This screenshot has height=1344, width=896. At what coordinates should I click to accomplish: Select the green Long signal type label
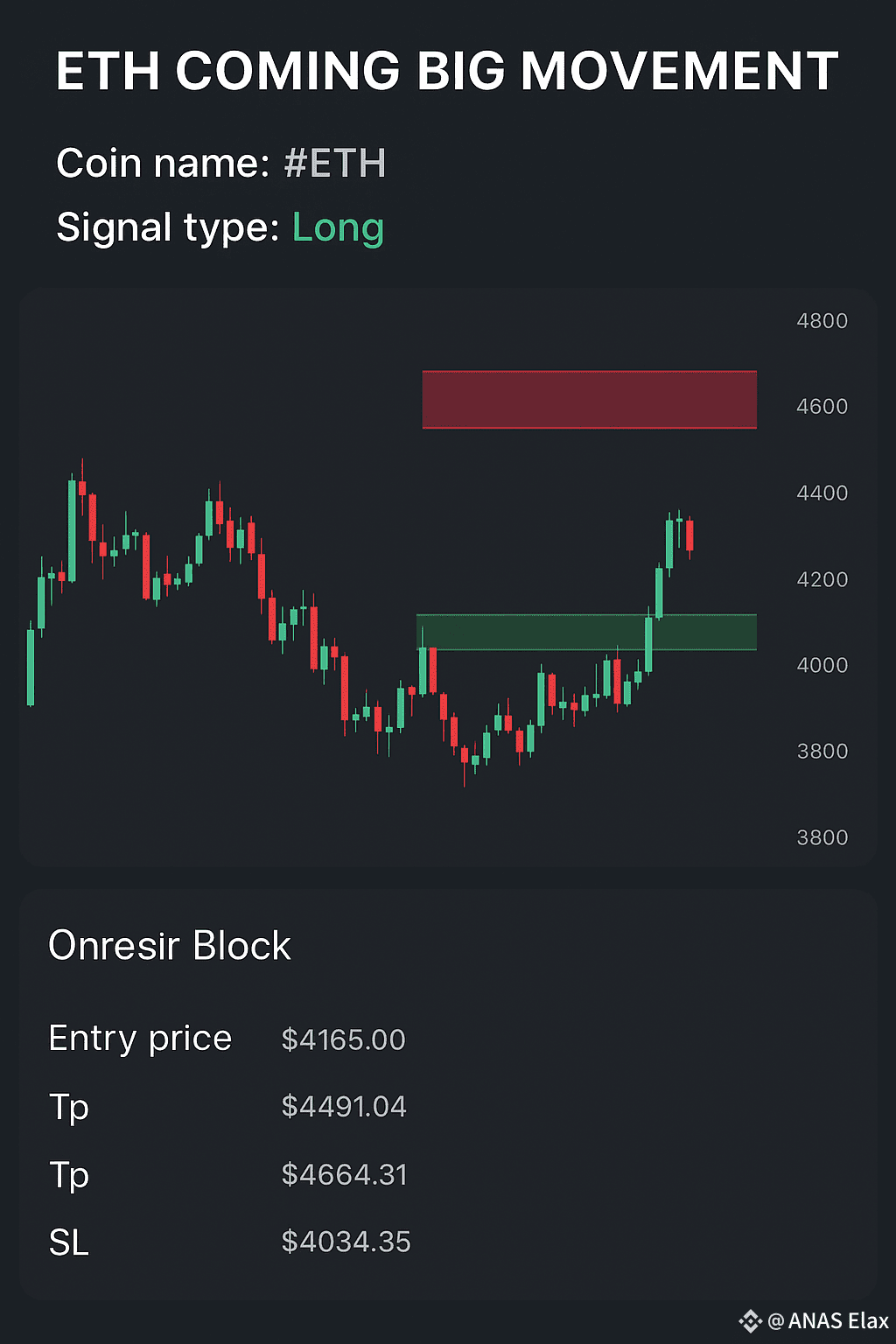pyautogui.click(x=338, y=227)
